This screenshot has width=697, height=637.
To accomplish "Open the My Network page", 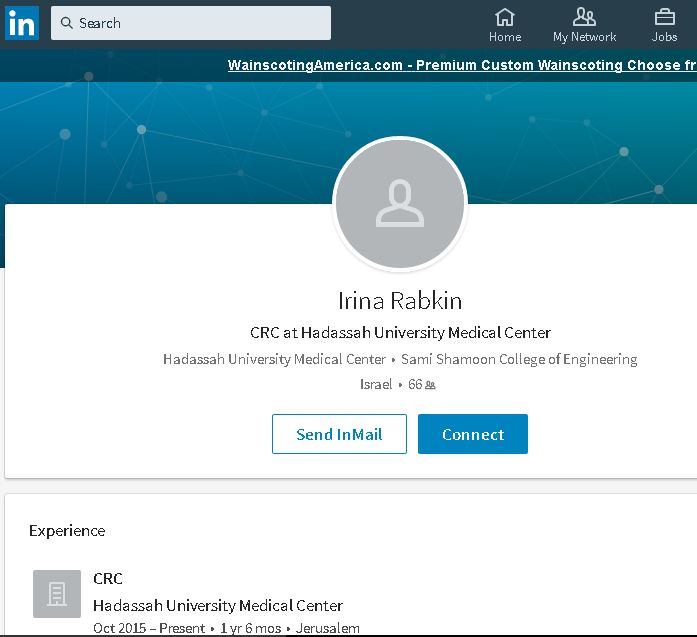I will point(584,25).
